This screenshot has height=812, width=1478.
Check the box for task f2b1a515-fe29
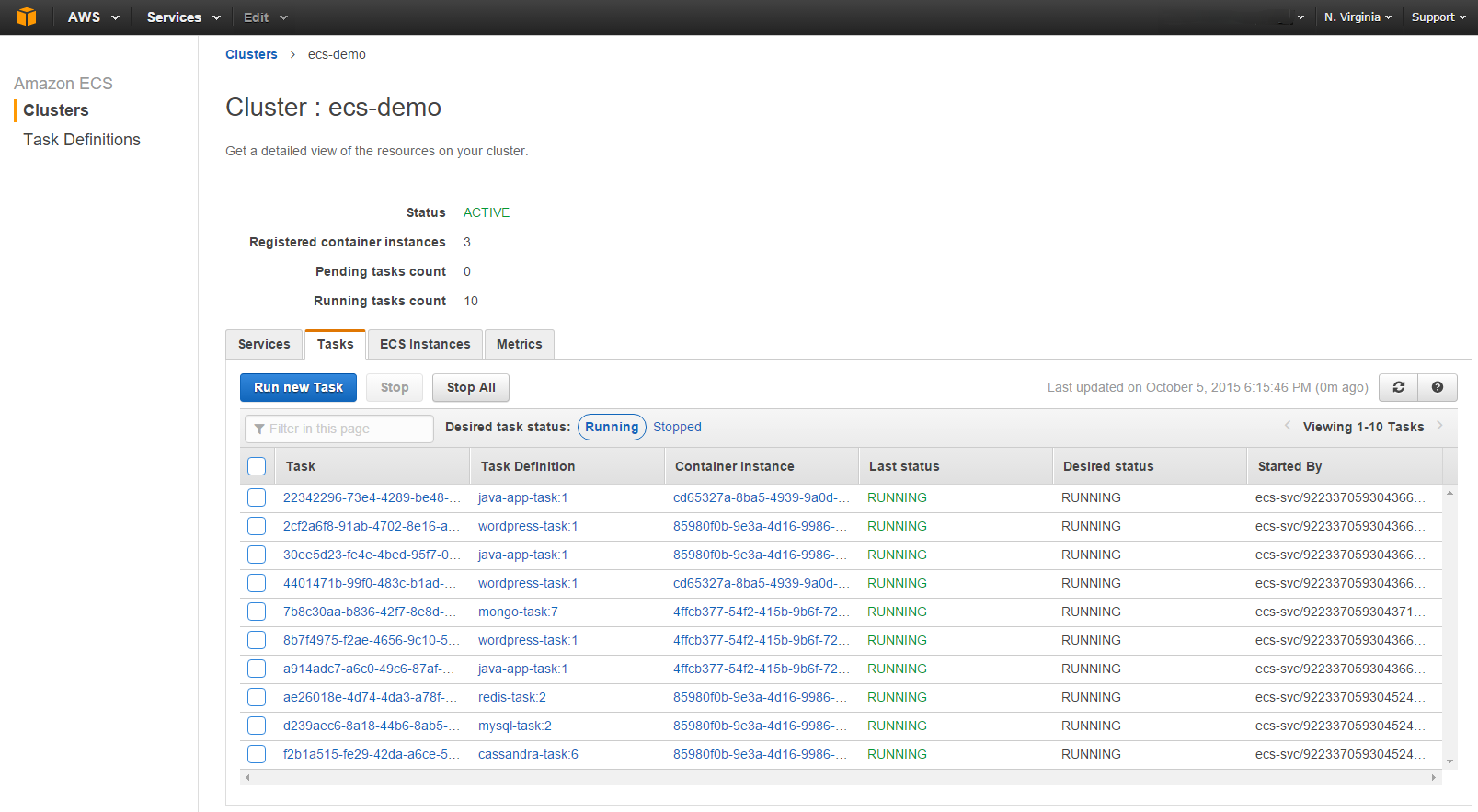[x=257, y=754]
